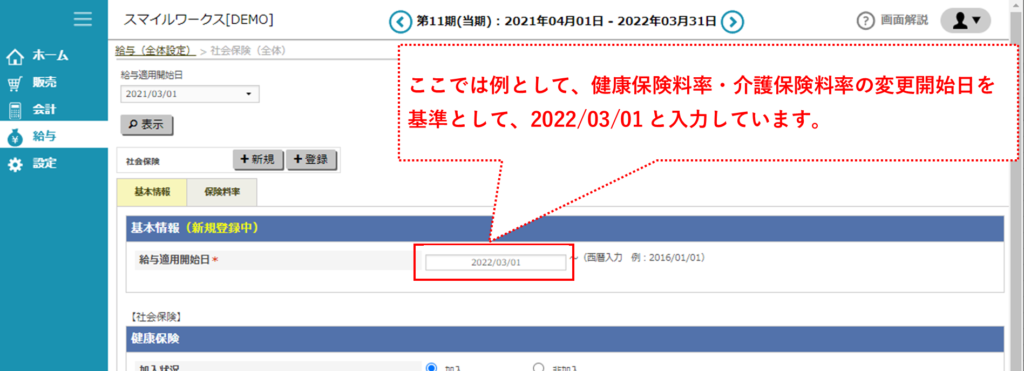Screen dimensions: 1024x371
Task: Click the 表示 search button
Action: coord(147,125)
